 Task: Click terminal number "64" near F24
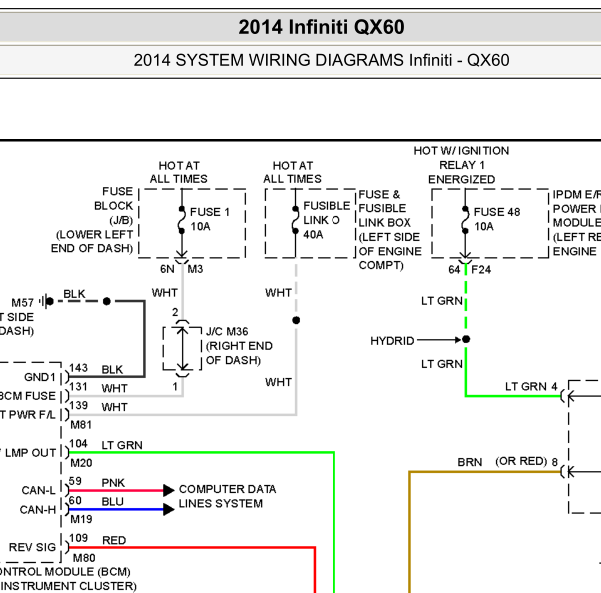pos(454,269)
